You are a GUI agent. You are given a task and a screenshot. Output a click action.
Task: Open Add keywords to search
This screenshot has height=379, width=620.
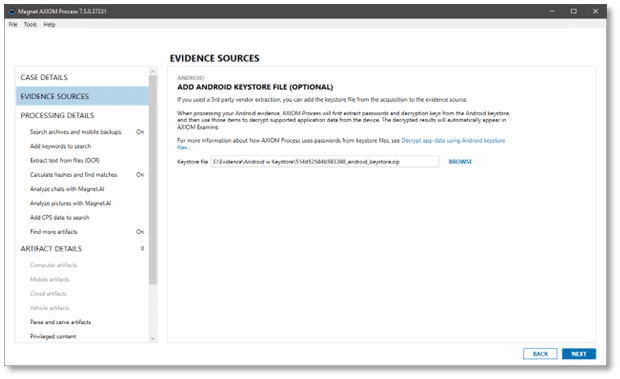pyautogui.click(x=60, y=146)
